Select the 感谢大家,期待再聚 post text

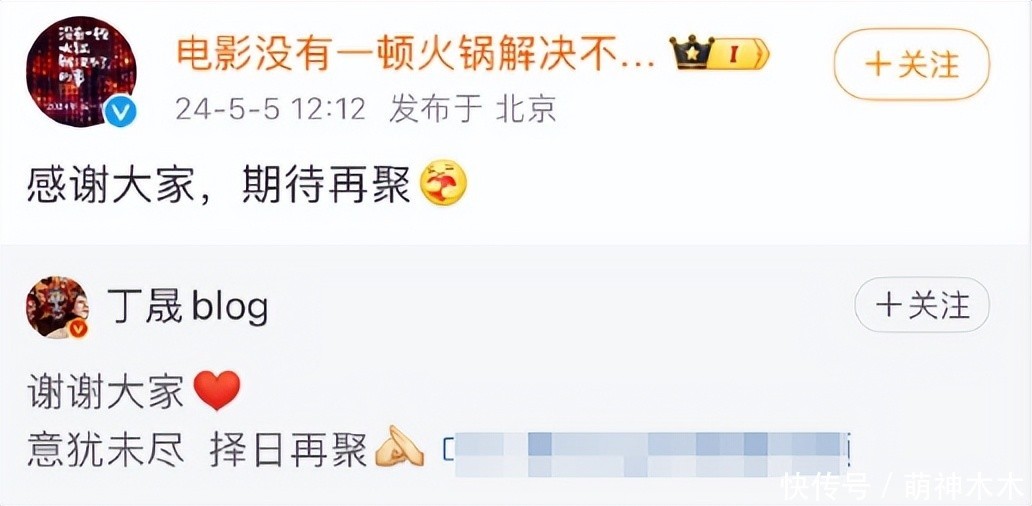219,182
